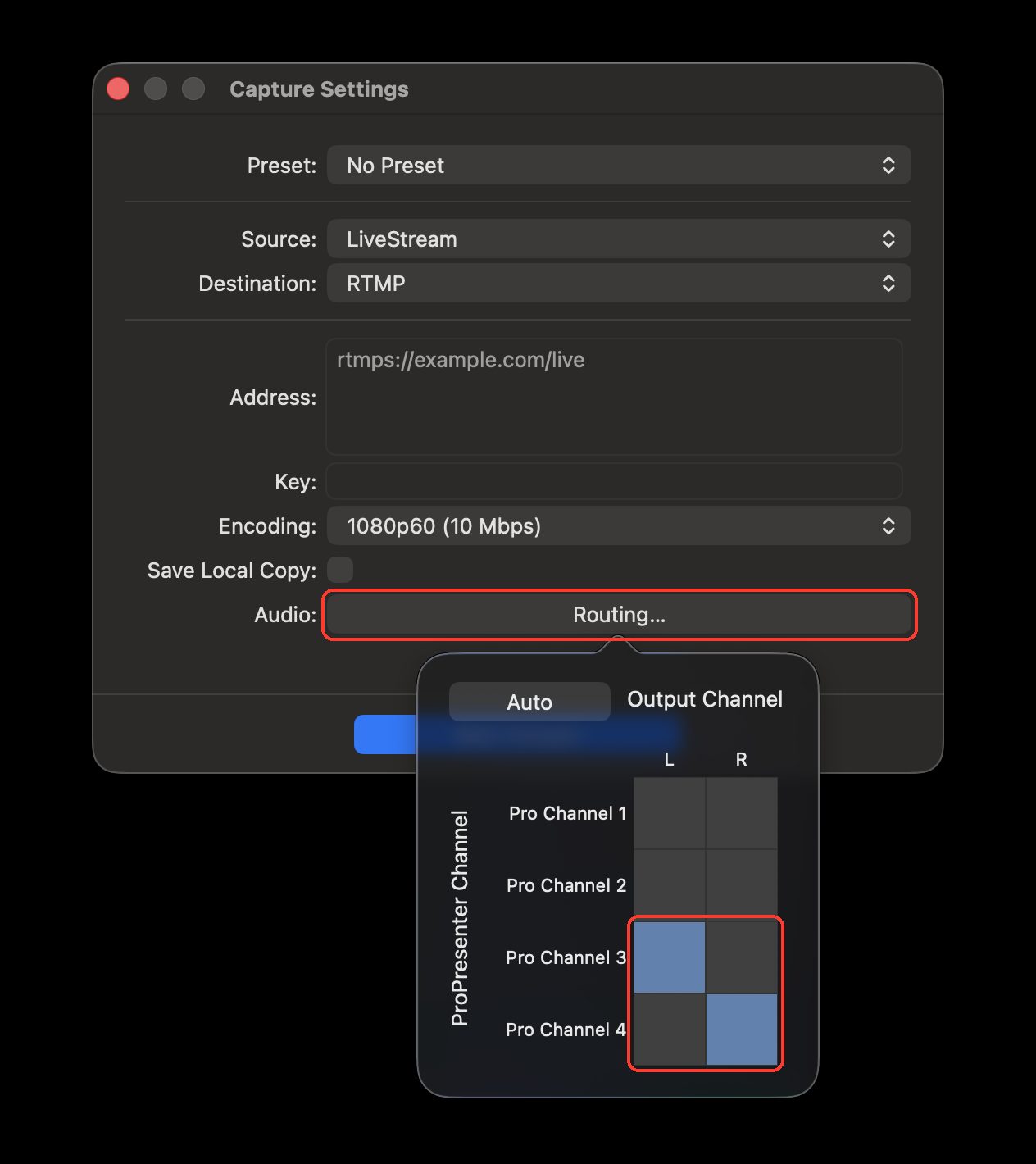Close the Capture Settings window with red button
Screen dimensions: 1036x1164
[118, 89]
